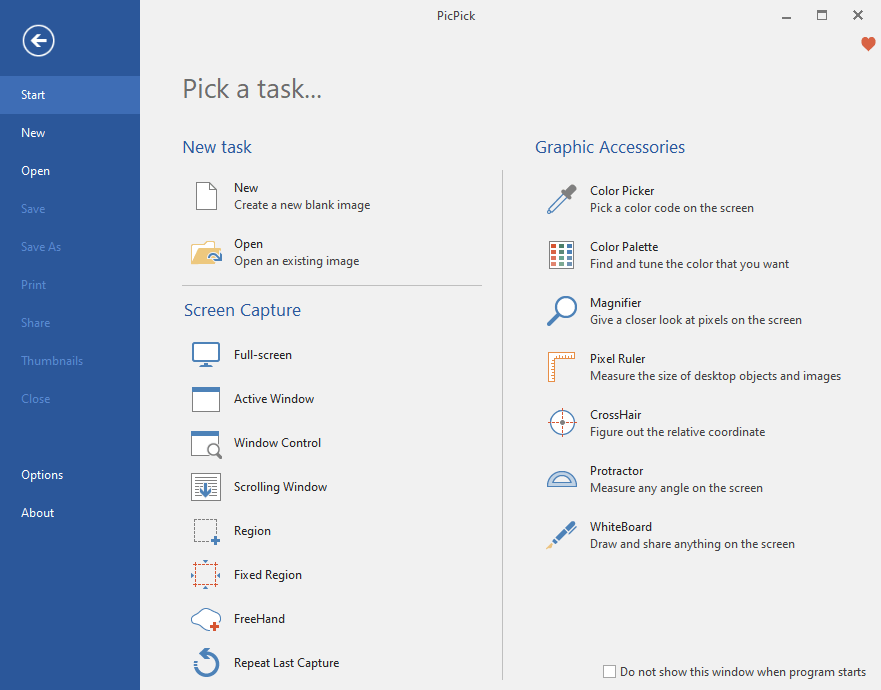881x690 pixels.
Task: Click the greyed Share sidebar item
Action: [x=70, y=323]
